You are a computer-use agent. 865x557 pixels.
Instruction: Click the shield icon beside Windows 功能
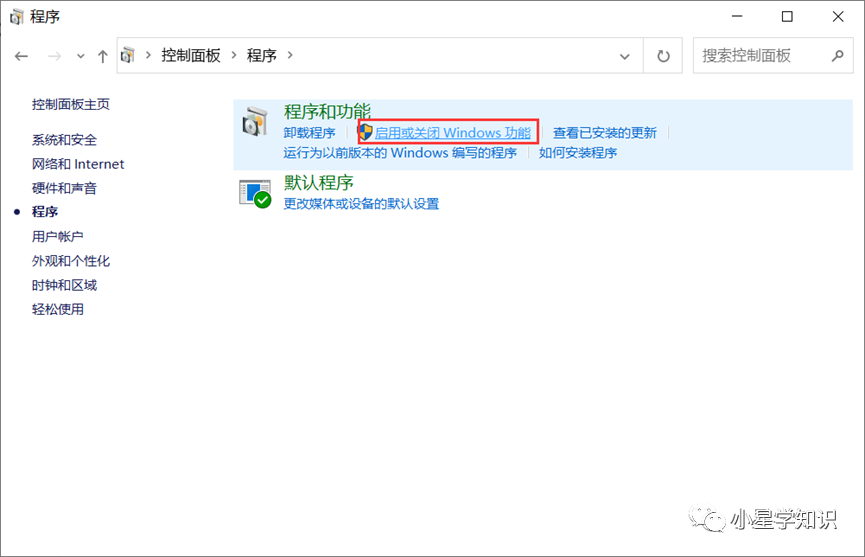click(x=365, y=132)
